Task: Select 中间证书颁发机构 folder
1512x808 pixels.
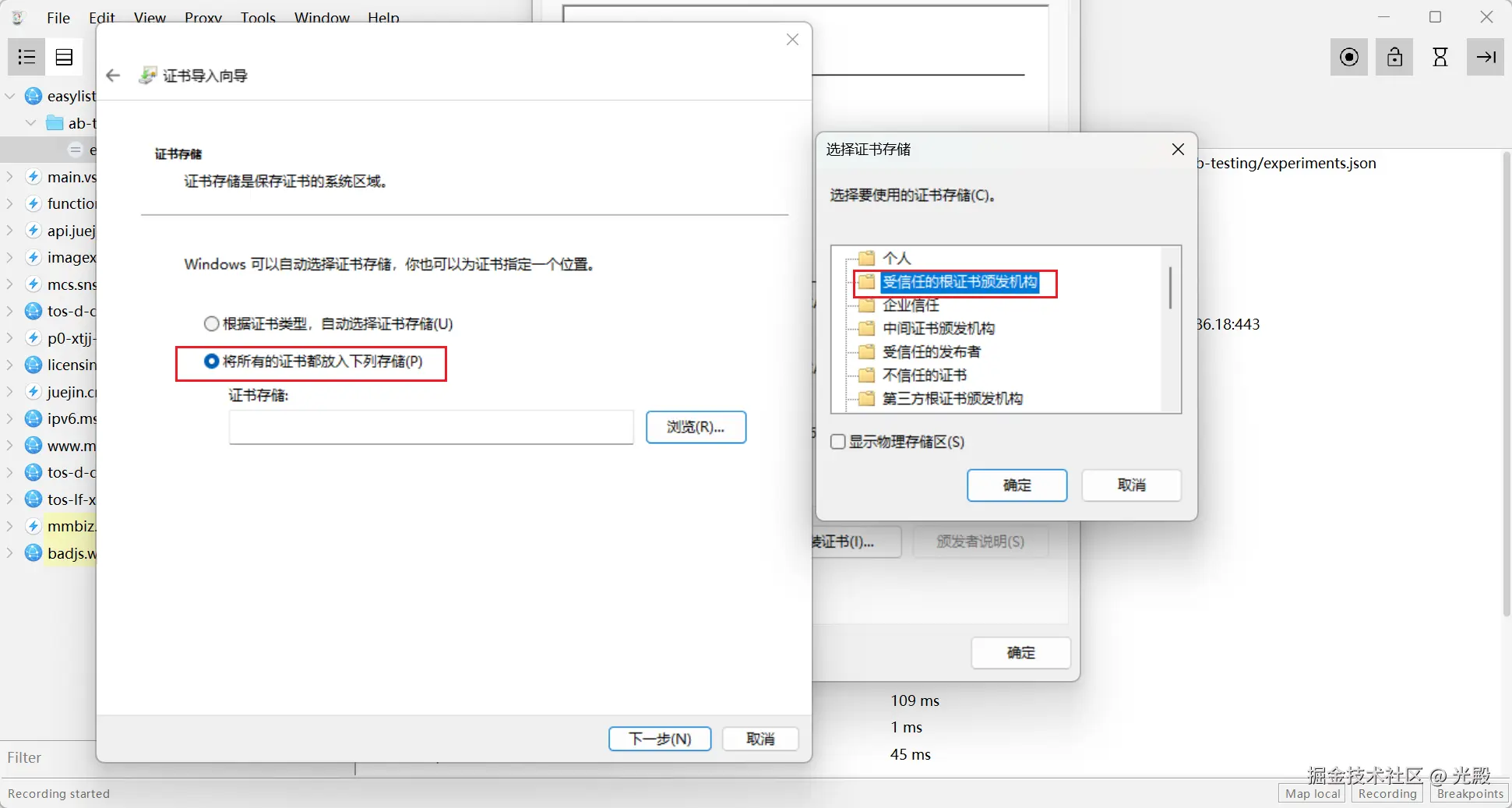Action: coord(939,329)
